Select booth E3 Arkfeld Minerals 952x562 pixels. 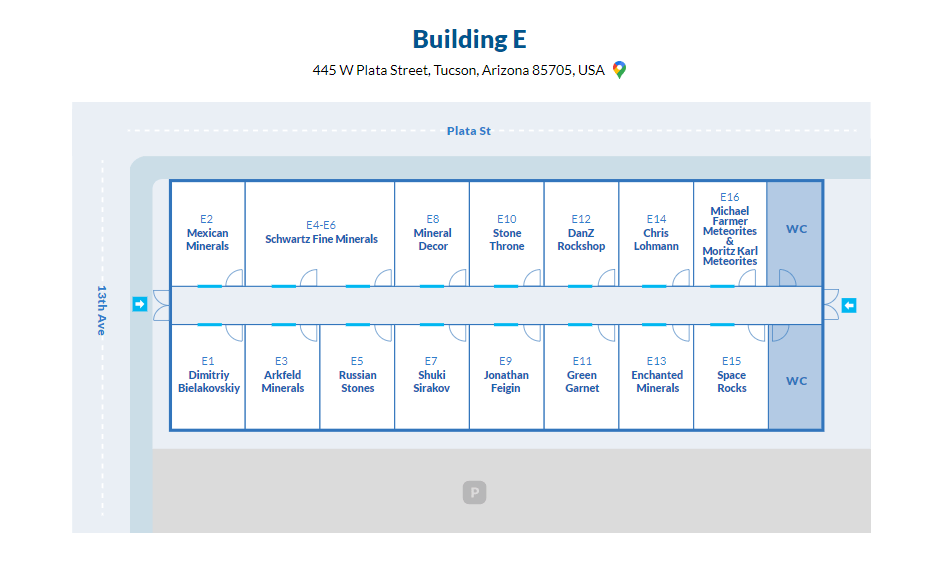coord(282,375)
